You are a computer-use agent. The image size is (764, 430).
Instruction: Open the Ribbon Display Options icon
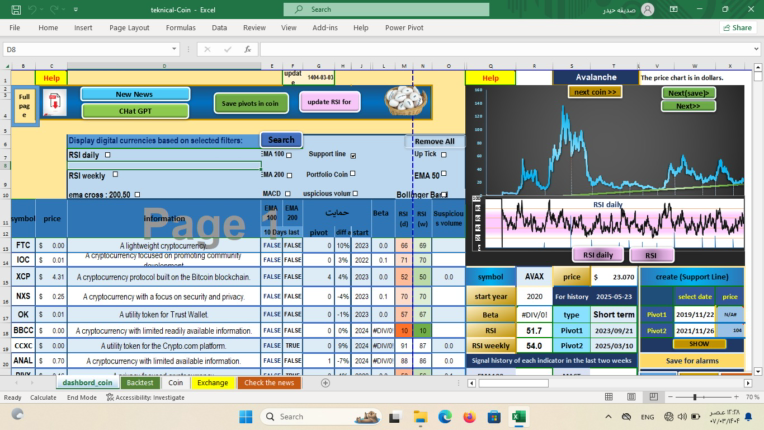[x=673, y=9]
